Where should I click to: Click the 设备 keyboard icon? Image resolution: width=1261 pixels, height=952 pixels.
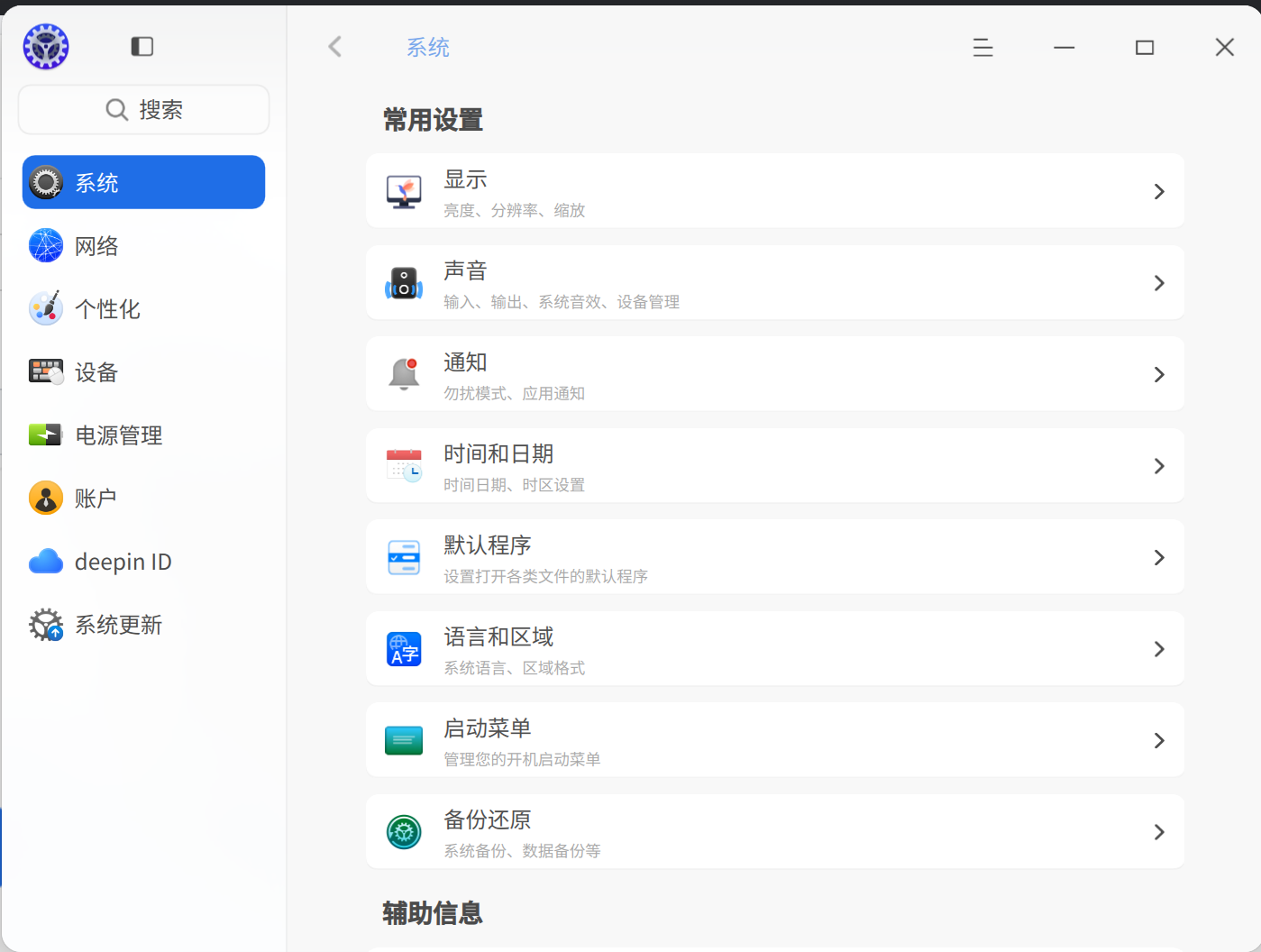[x=46, y=371]
